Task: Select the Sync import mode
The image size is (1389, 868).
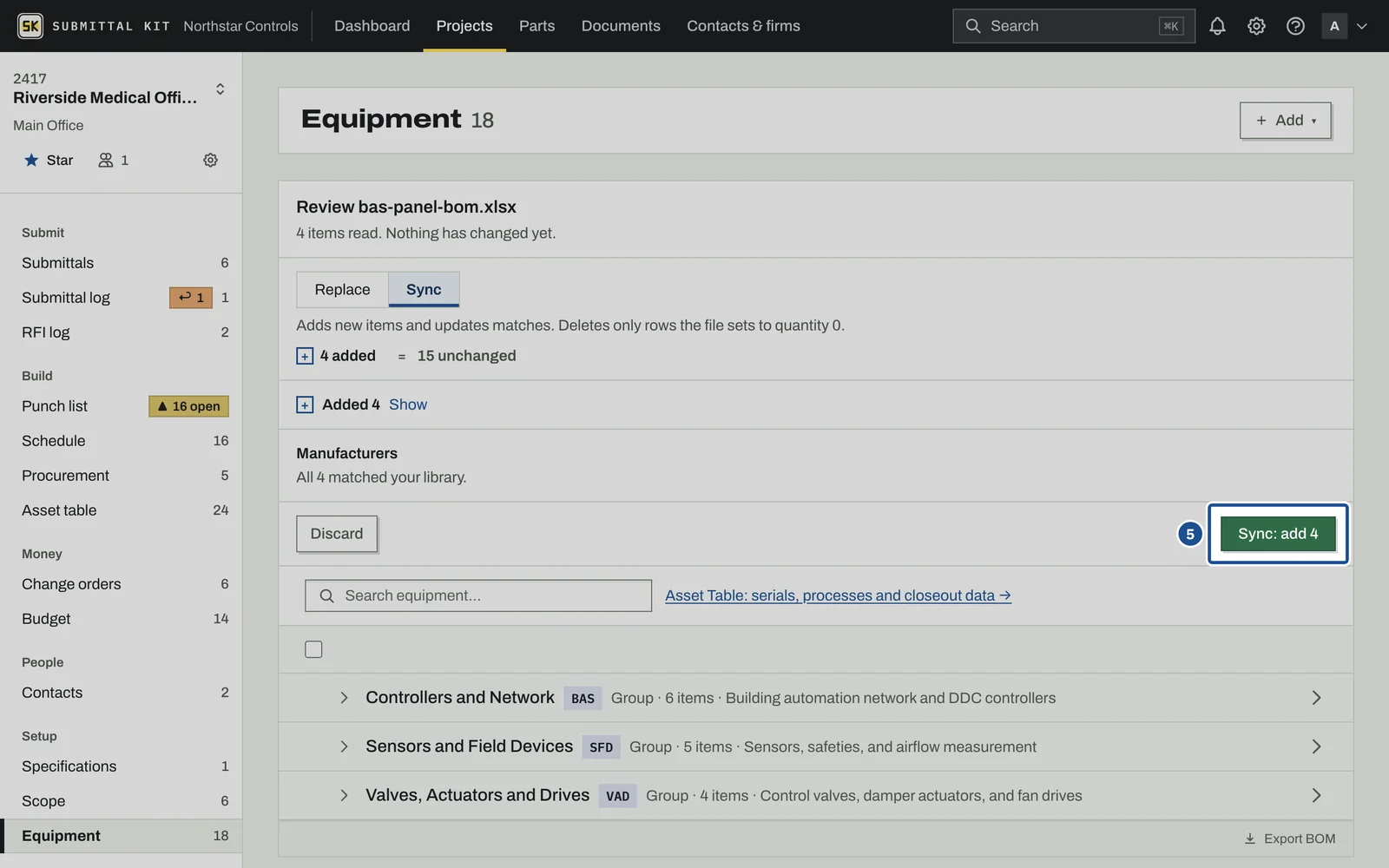Action: click(x=424, y=290)
